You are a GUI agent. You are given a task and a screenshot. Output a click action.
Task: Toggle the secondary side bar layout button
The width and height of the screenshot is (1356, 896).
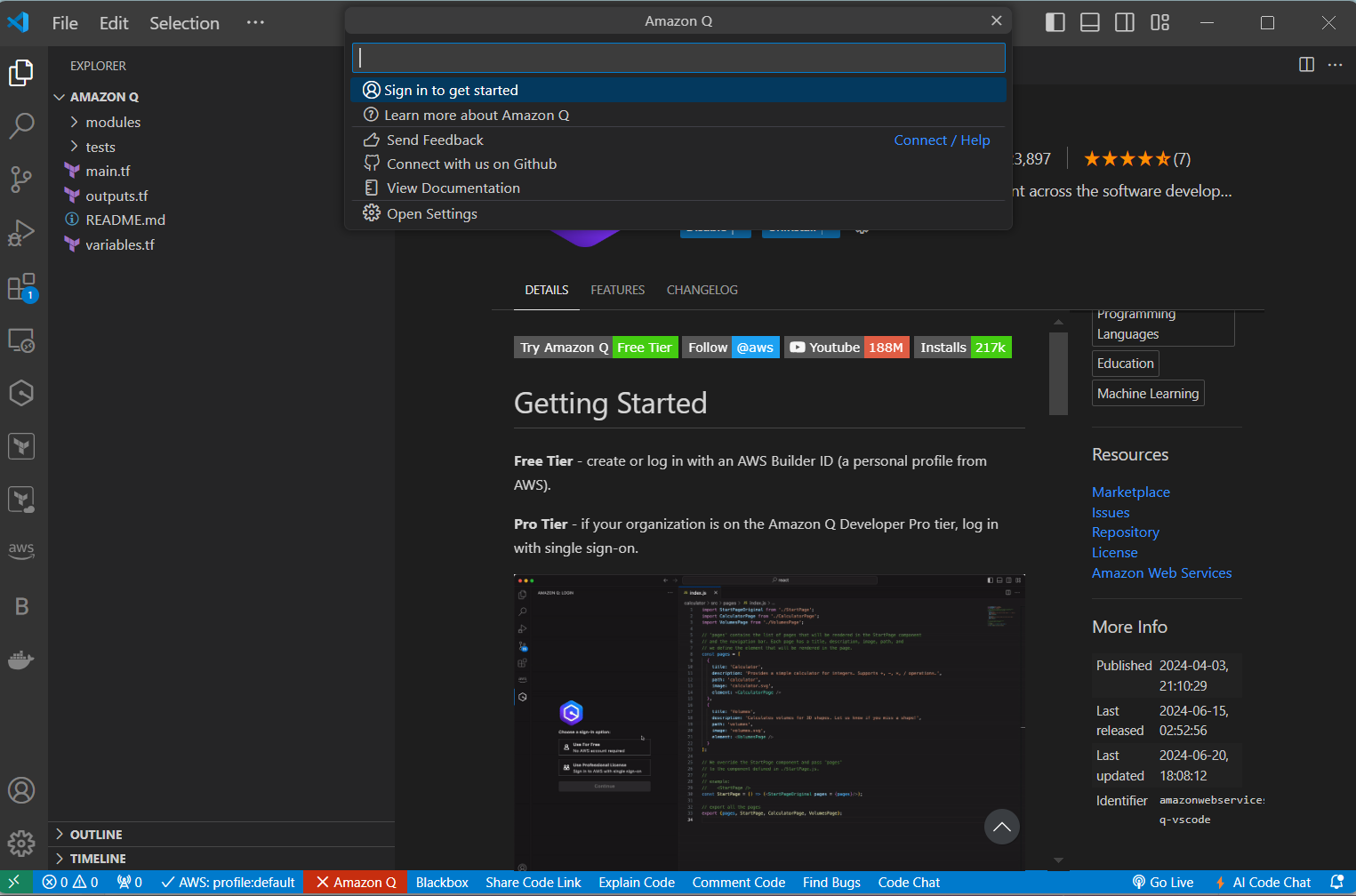[x=1125, y=22]
